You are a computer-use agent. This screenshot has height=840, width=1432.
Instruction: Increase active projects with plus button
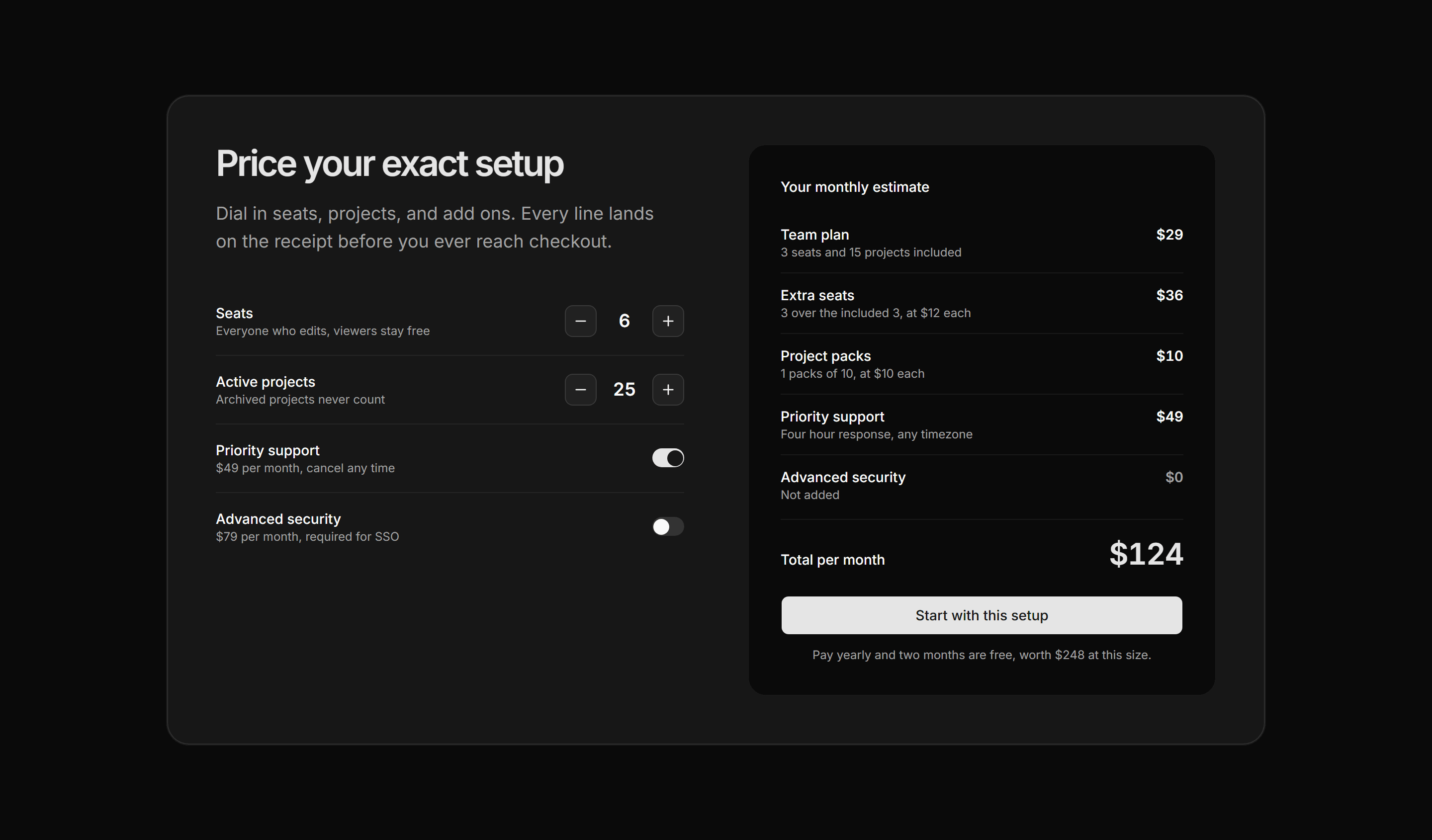click(x=668, y=390)
